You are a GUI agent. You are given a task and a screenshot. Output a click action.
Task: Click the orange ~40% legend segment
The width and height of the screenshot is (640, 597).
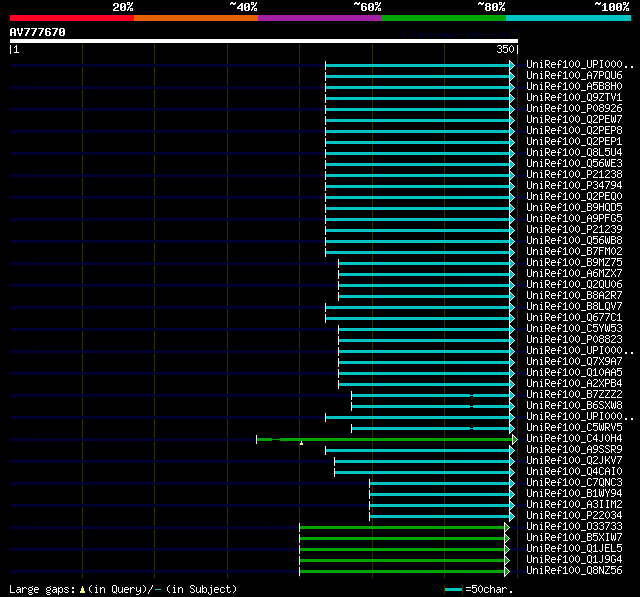196,18
